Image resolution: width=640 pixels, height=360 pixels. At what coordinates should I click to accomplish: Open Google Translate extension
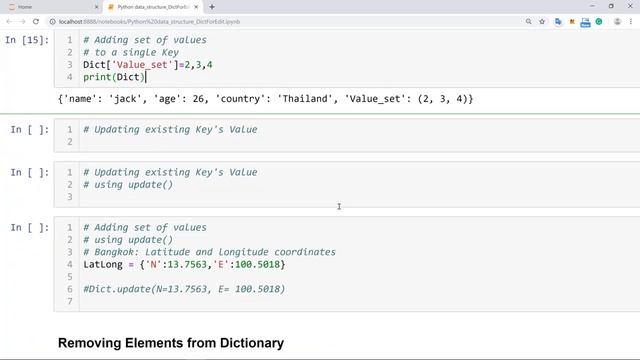558,22
